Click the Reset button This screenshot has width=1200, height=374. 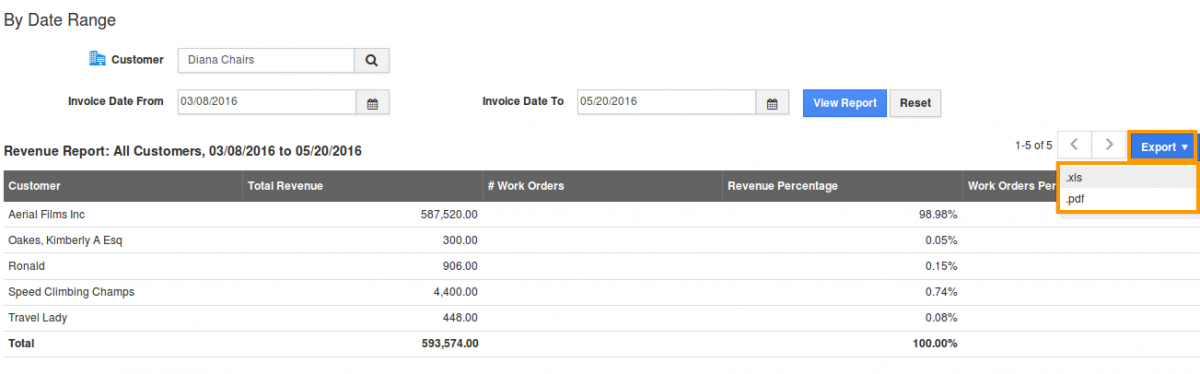click(x=915, y=103)
